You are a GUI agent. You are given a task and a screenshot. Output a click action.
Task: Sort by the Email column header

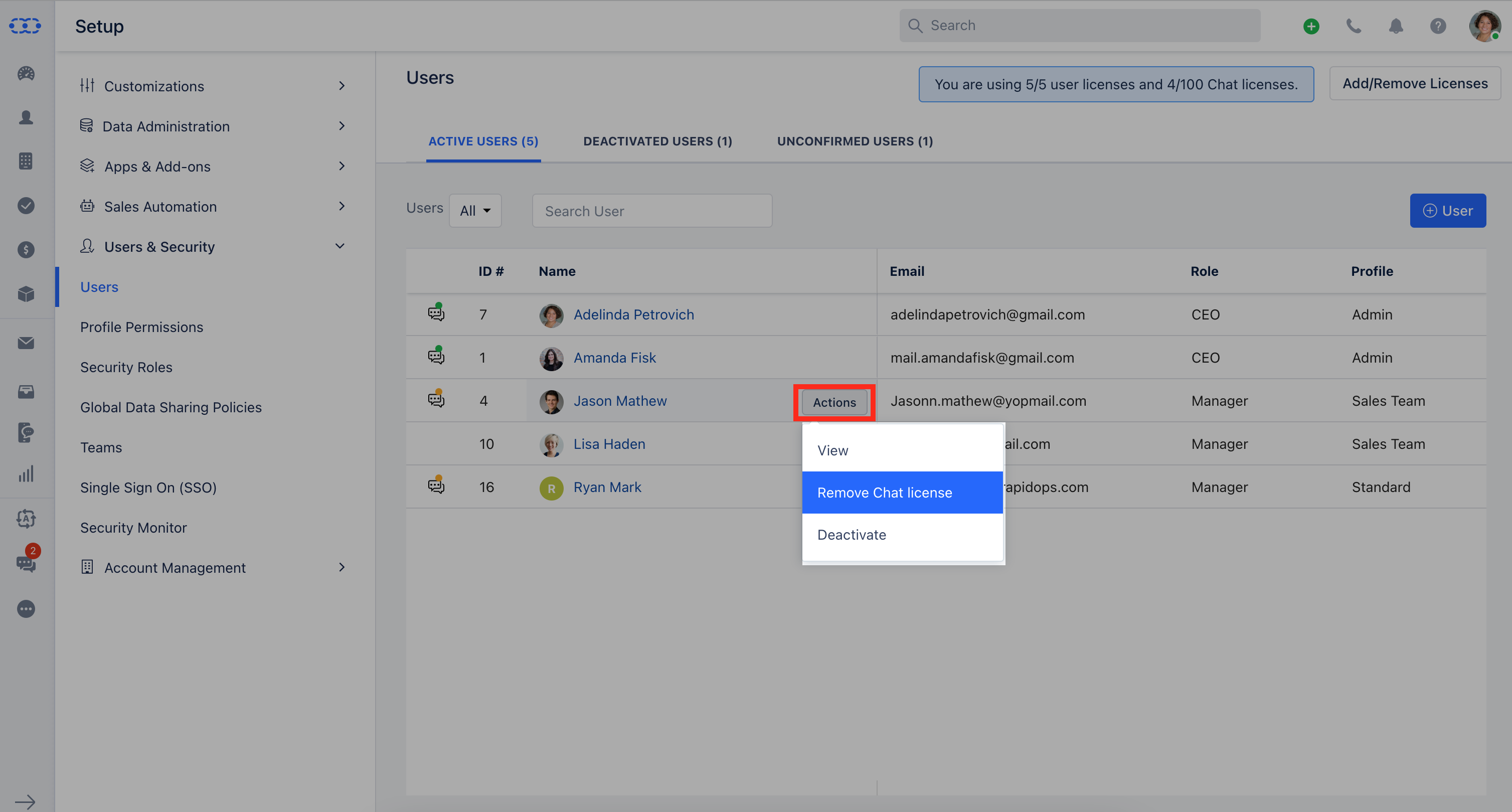[x=907, y=271]
